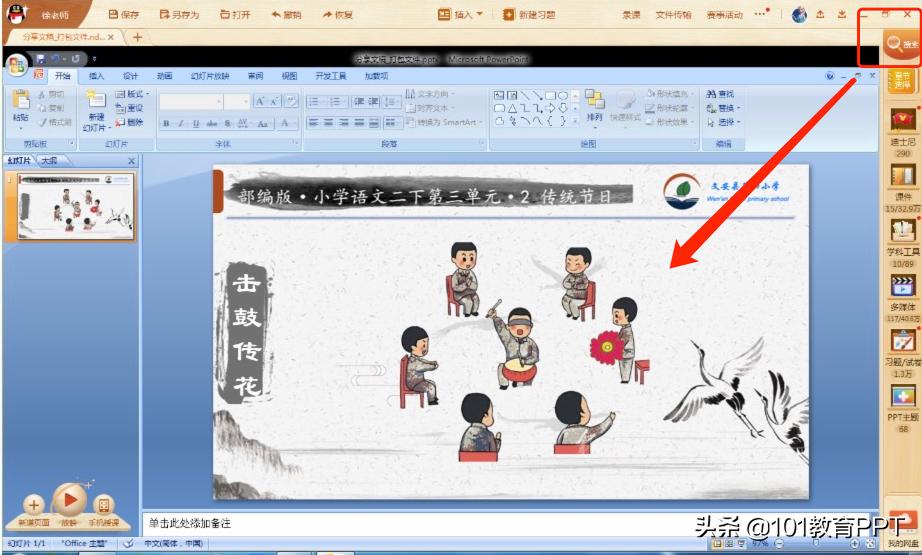Open 赛事活动 events link
Screen dimensions: 922x555
tap(724, 15)
